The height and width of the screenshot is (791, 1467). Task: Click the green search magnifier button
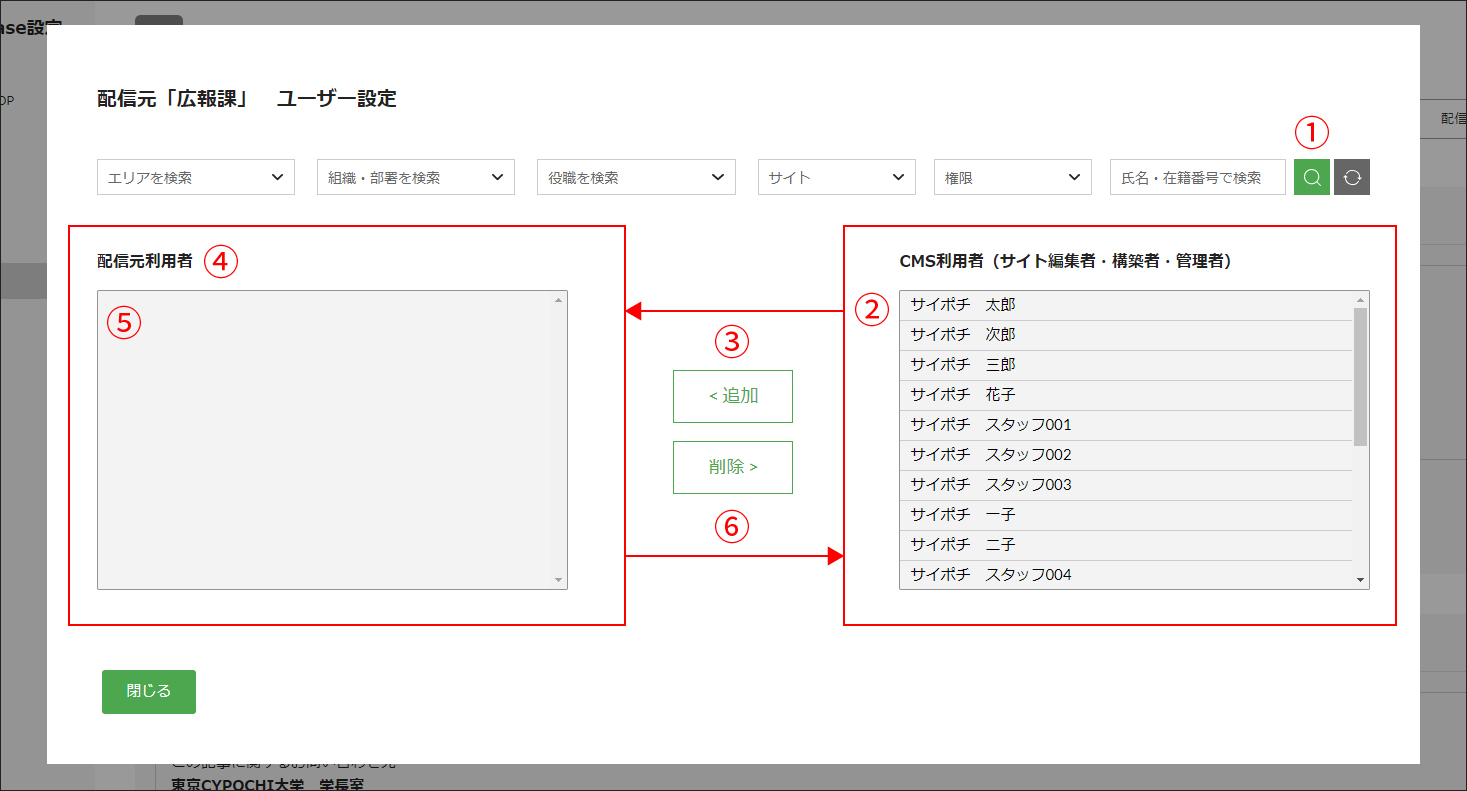(x=1312, y=177)
